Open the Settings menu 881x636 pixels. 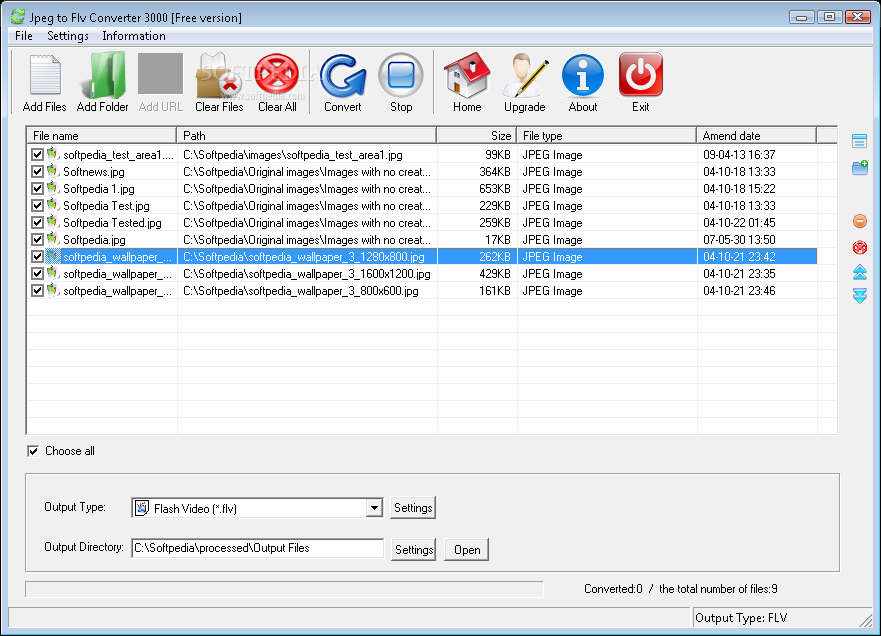(x=68, y=36)
